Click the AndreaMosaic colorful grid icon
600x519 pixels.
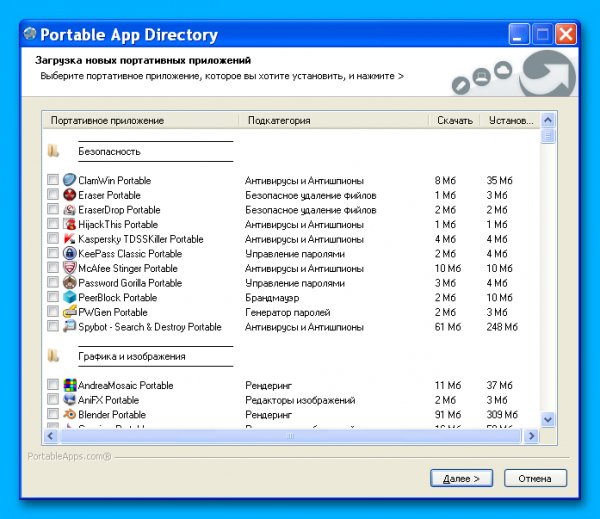(x=70, y=385)
